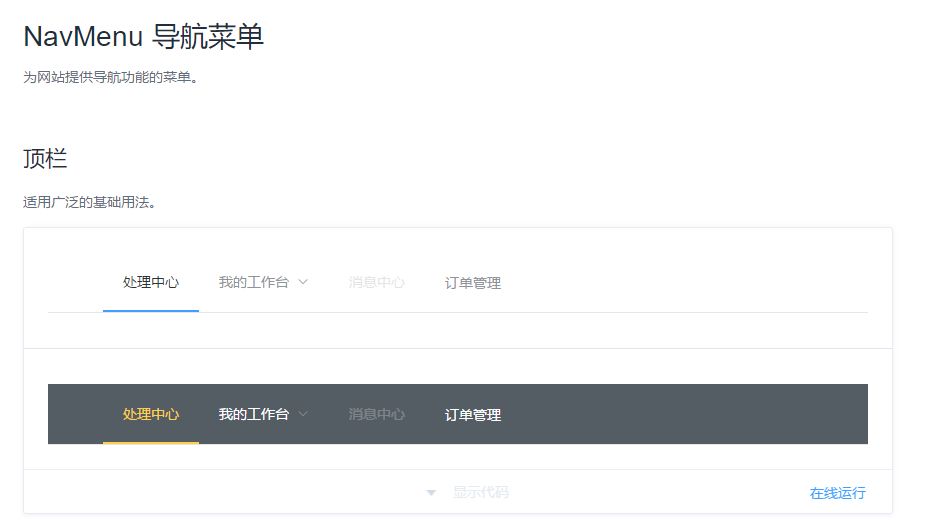Click disabled 消息中心 in the dark menu
Viewport: 933px width, 530px height.
376,414
